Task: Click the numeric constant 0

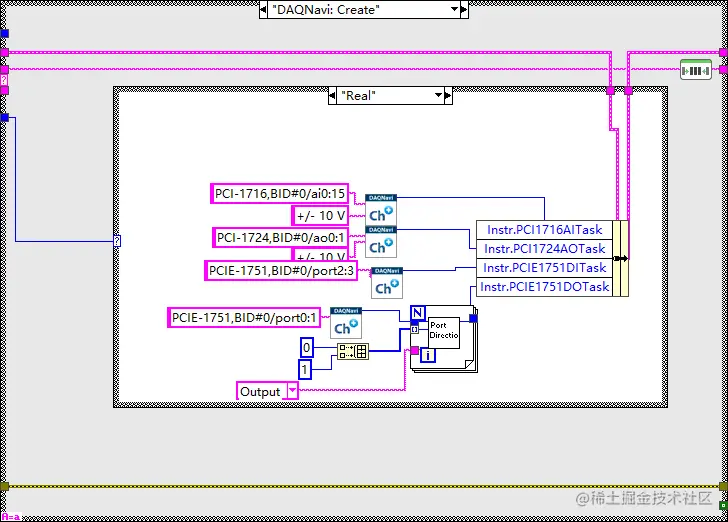Action: (306, 347)
